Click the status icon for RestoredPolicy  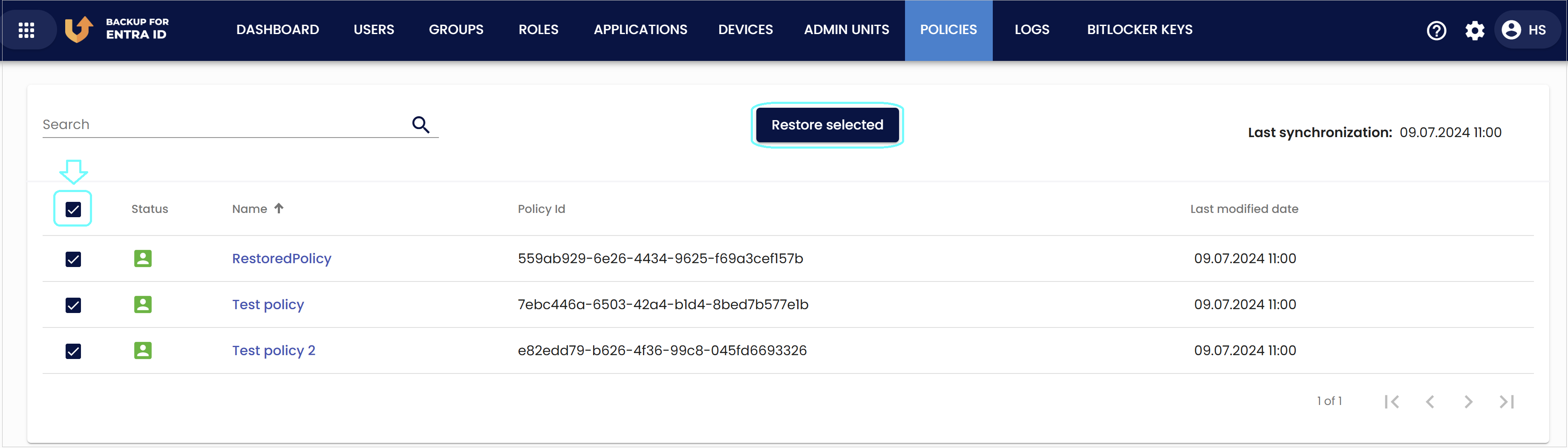[x=143, y=258]
